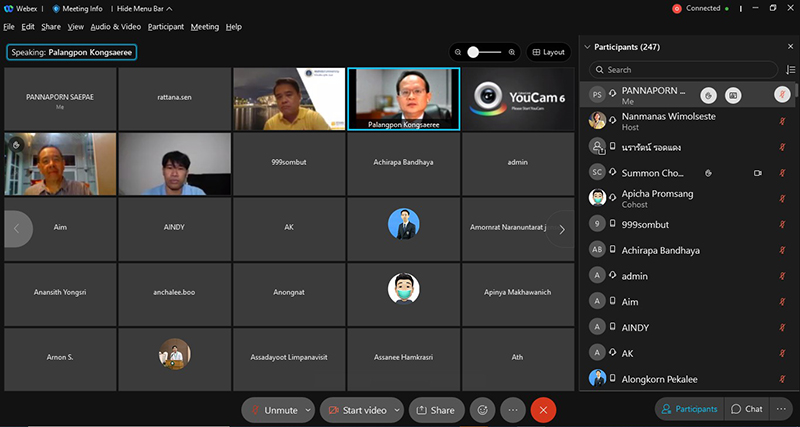The image size is (800, 427).
Task: Toggle the Participants panel button
Action: point(689,409)
